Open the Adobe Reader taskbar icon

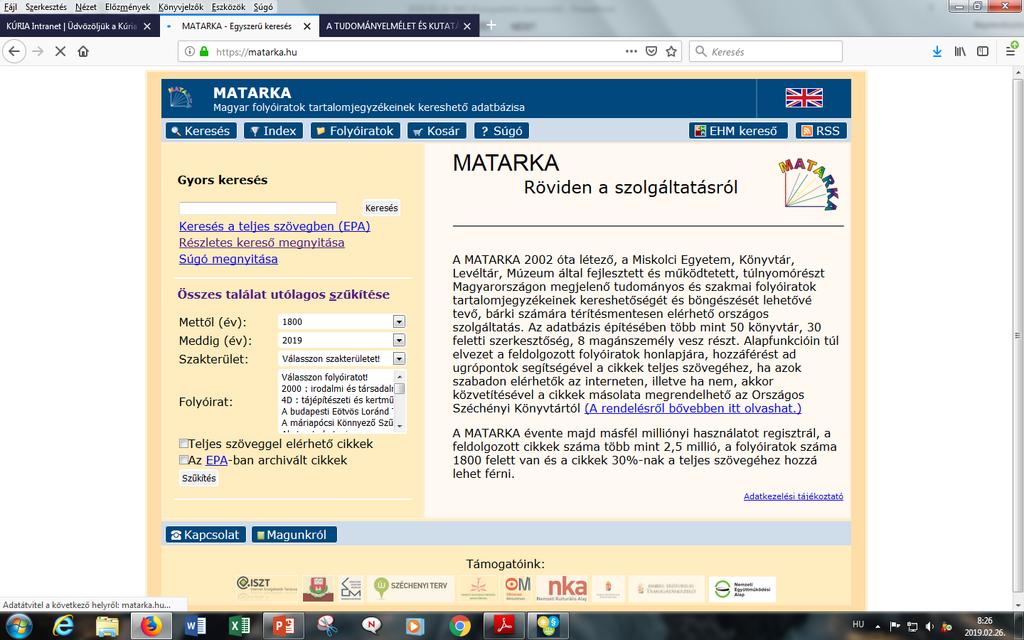coord(504,626)
